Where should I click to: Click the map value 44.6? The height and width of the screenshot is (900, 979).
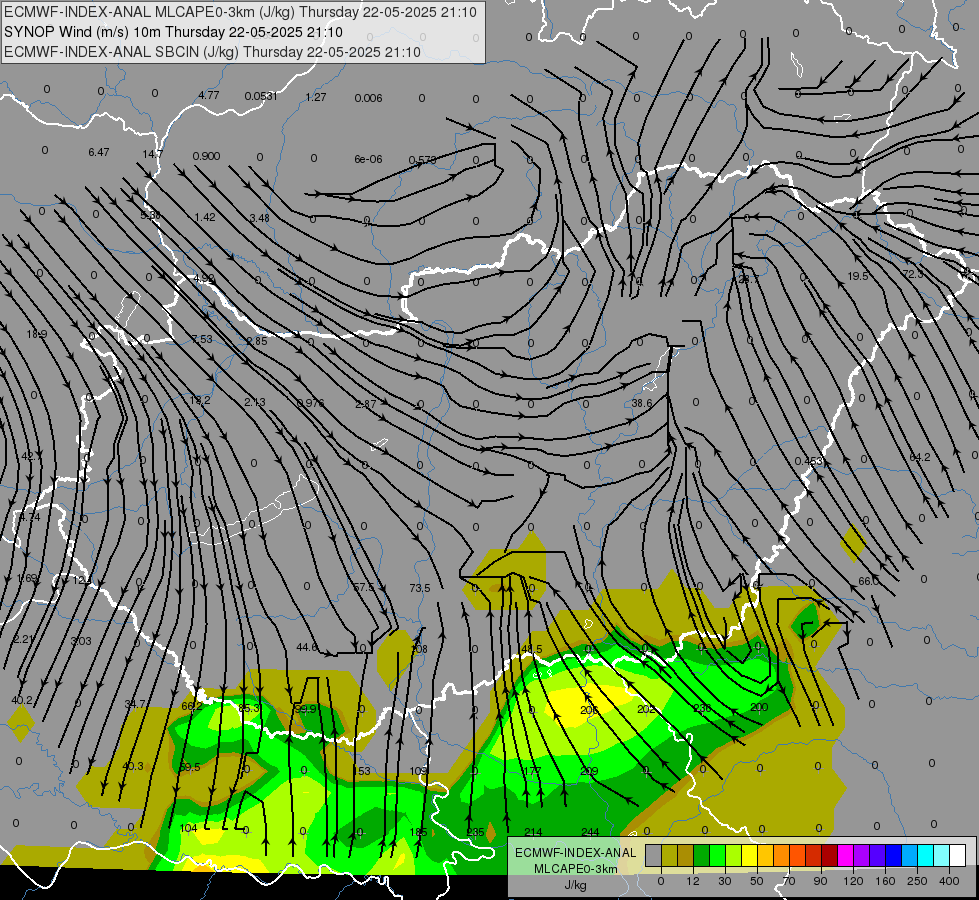(307, 647)
